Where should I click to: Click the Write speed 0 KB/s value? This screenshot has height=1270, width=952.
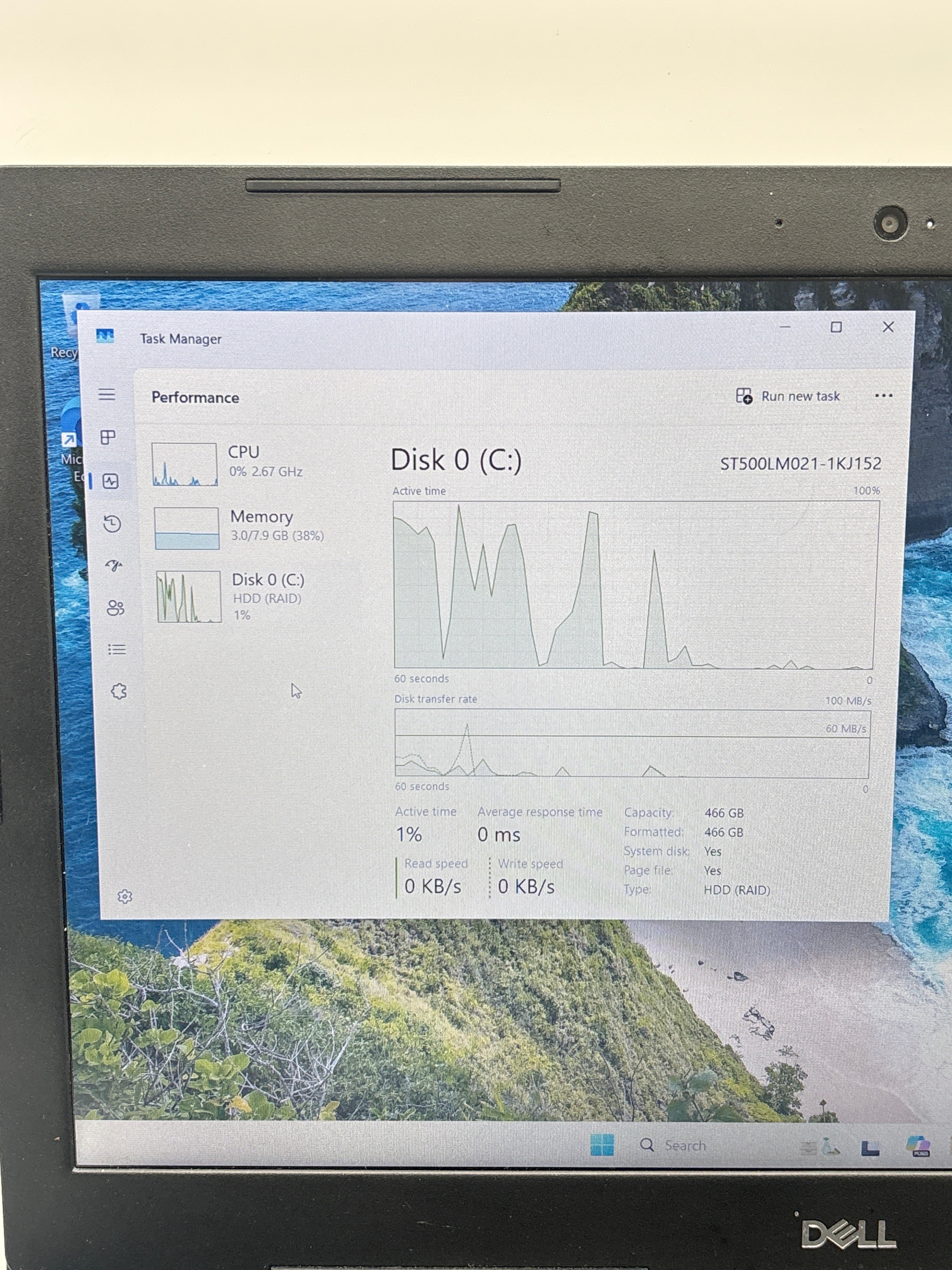526,887
